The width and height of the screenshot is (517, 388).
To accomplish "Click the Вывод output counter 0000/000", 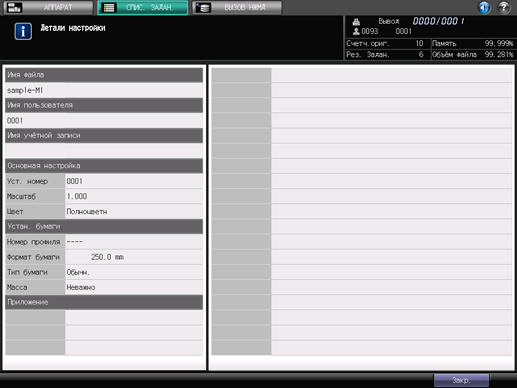I will coord(438,21).
